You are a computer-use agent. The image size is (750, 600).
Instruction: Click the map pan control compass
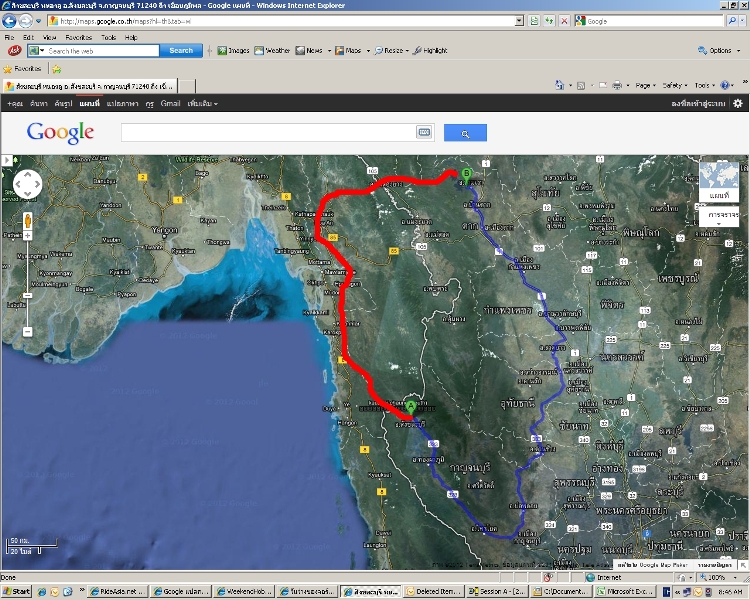(x=27, y=185)
